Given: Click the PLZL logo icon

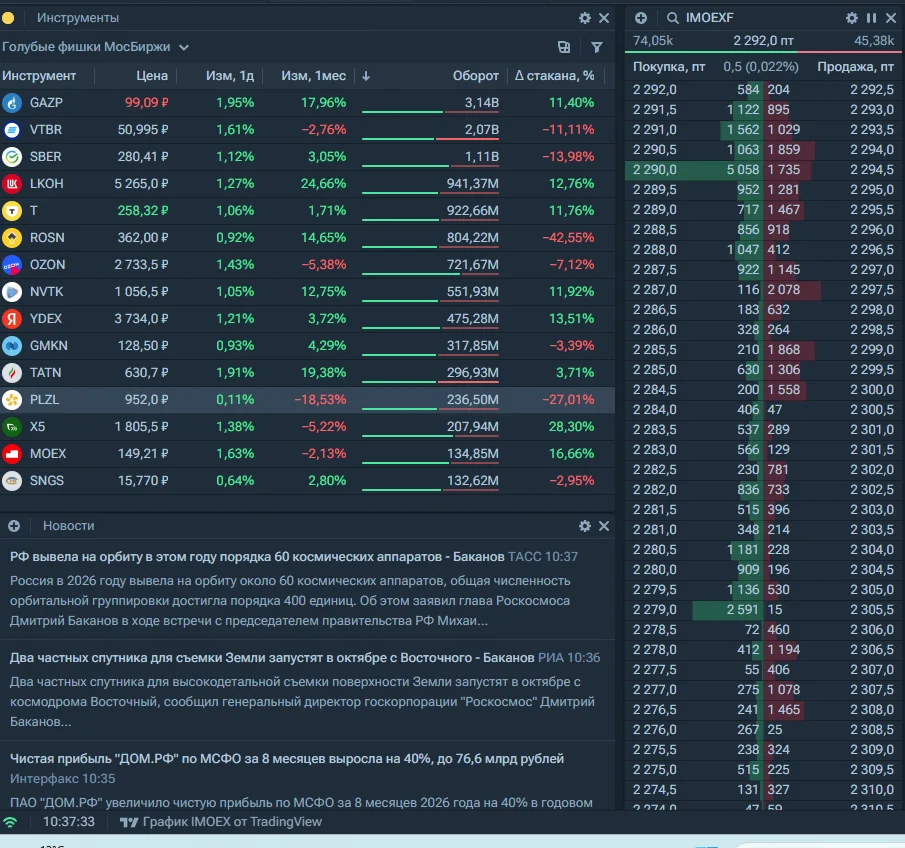Looking at the screenshot, I should coord(12,399).
